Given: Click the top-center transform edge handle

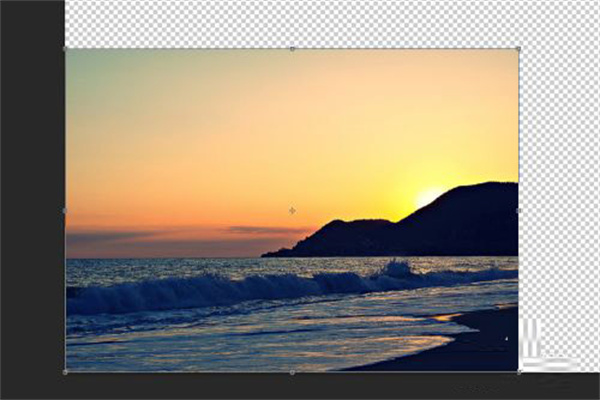Looking at the screenshot, I should coord(292,48).
